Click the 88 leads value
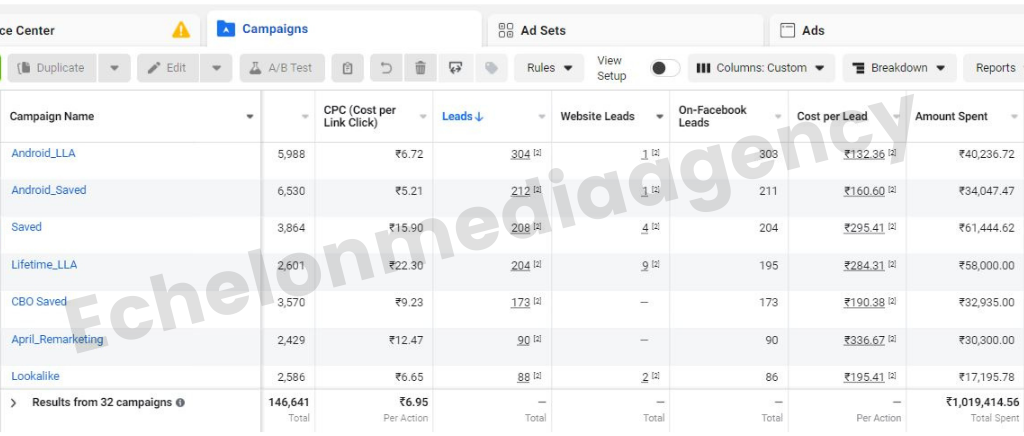 524,377
